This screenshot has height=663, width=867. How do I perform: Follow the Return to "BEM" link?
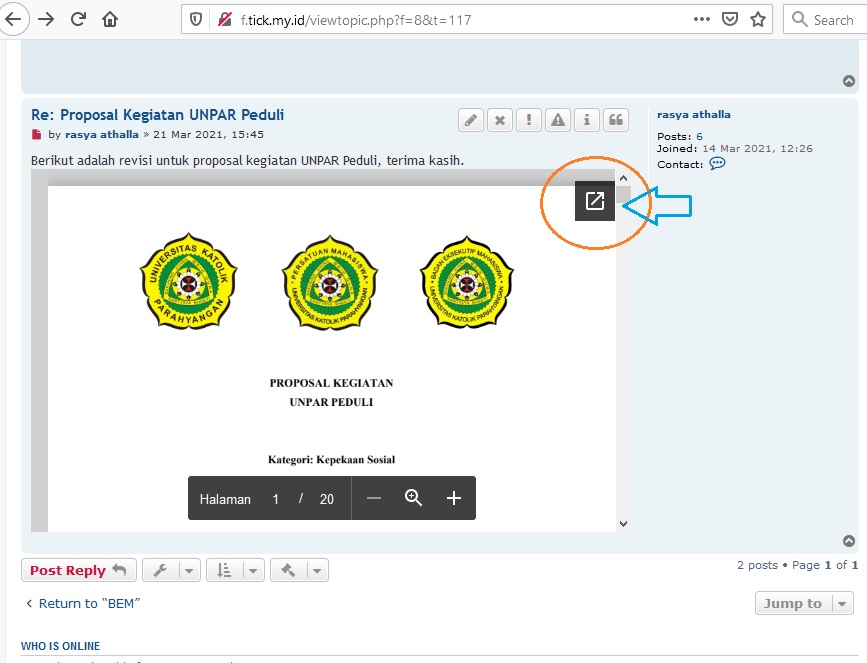[x=82, y=603]
